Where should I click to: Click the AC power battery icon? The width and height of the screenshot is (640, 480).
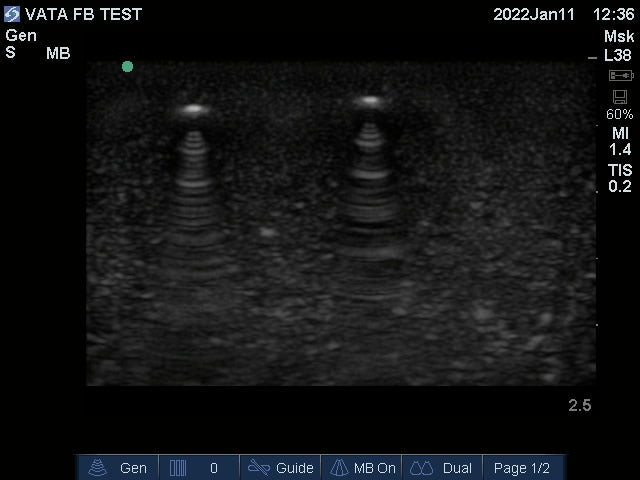620,76
